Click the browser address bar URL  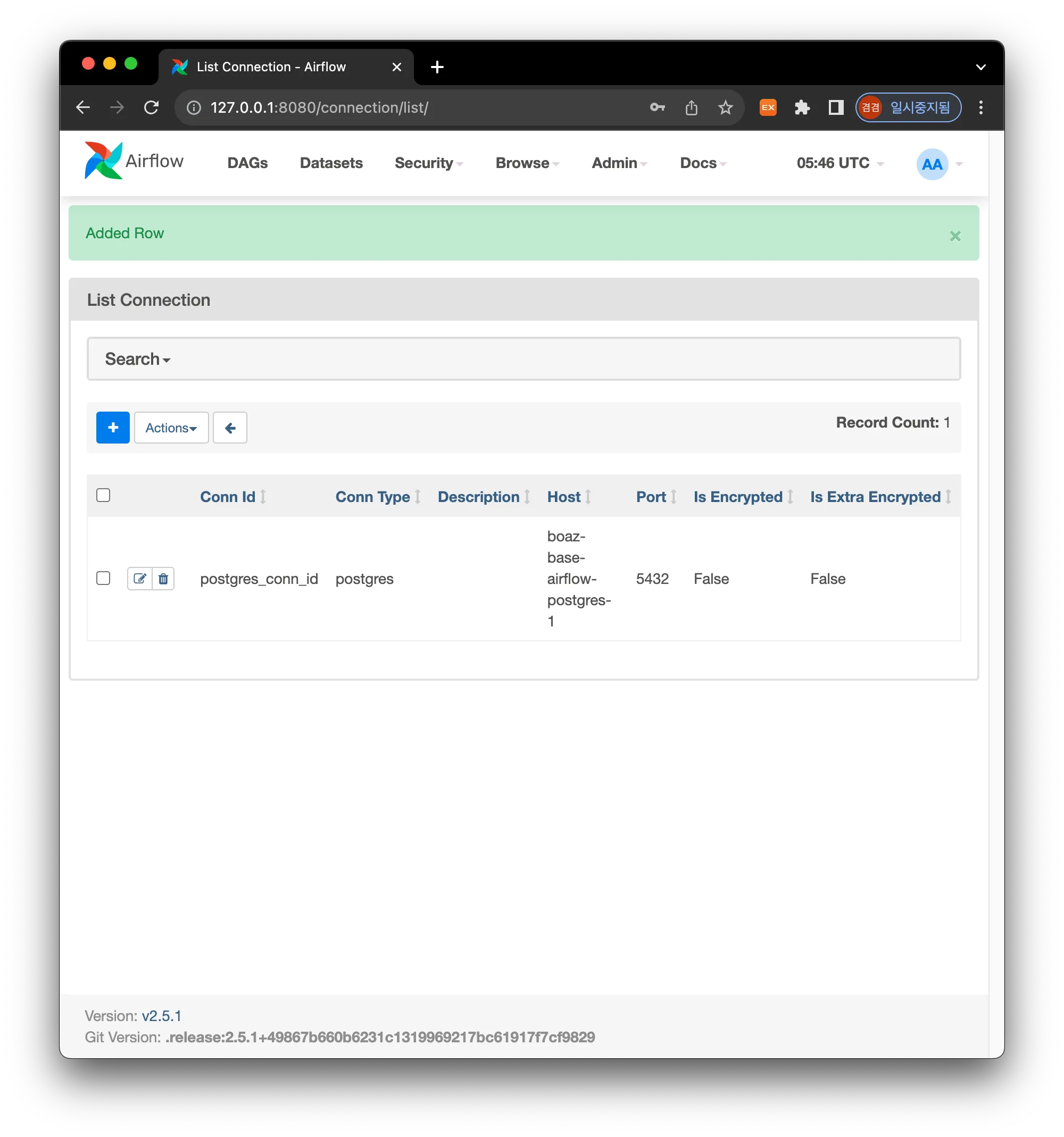pos(319,107)
